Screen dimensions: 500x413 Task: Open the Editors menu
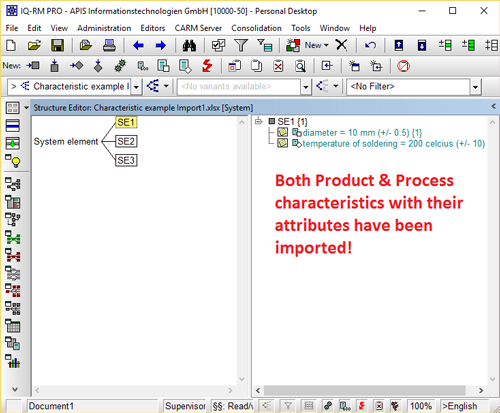[153, 28]
